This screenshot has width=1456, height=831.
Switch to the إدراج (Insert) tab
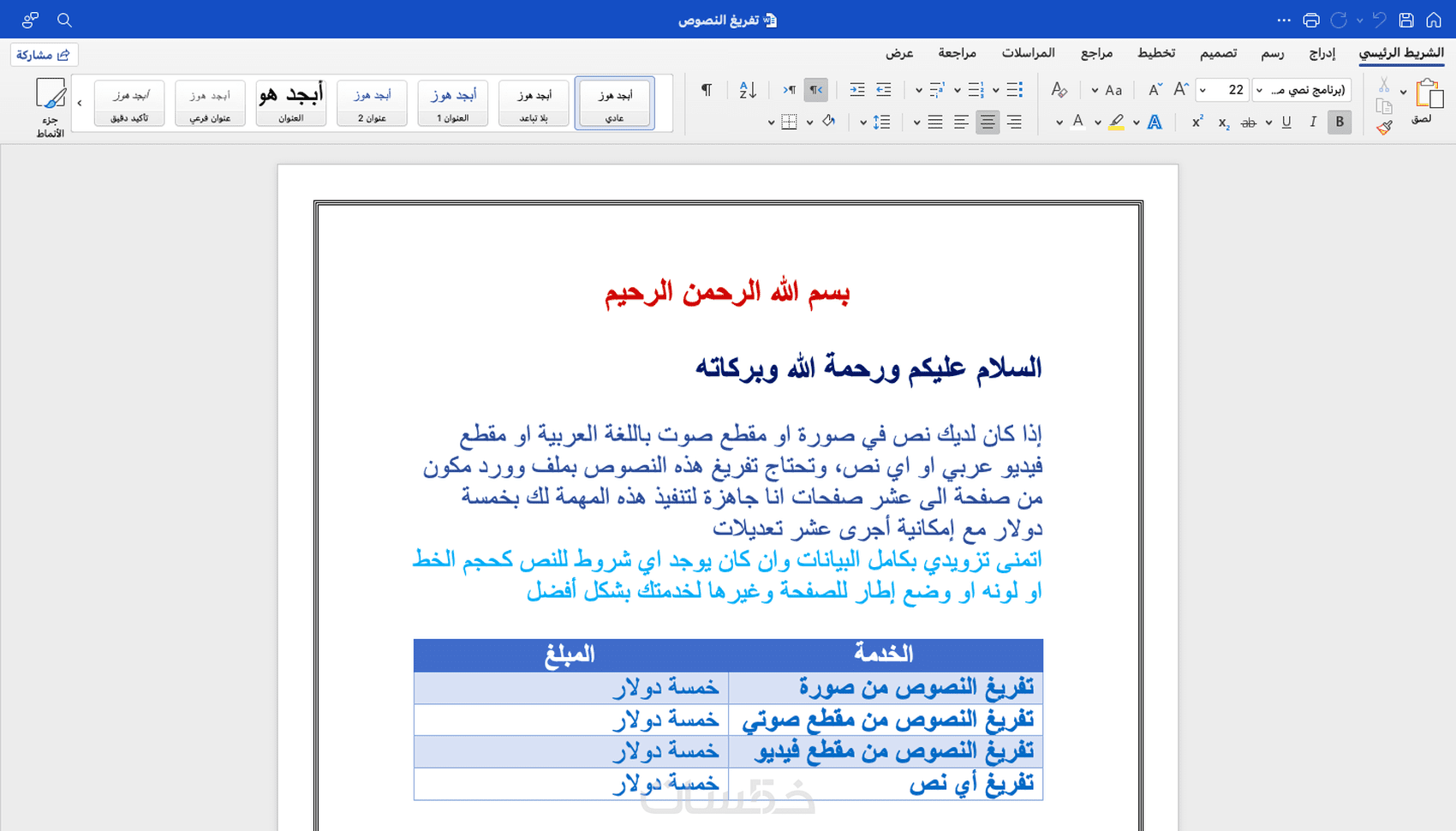[1322, 53]
